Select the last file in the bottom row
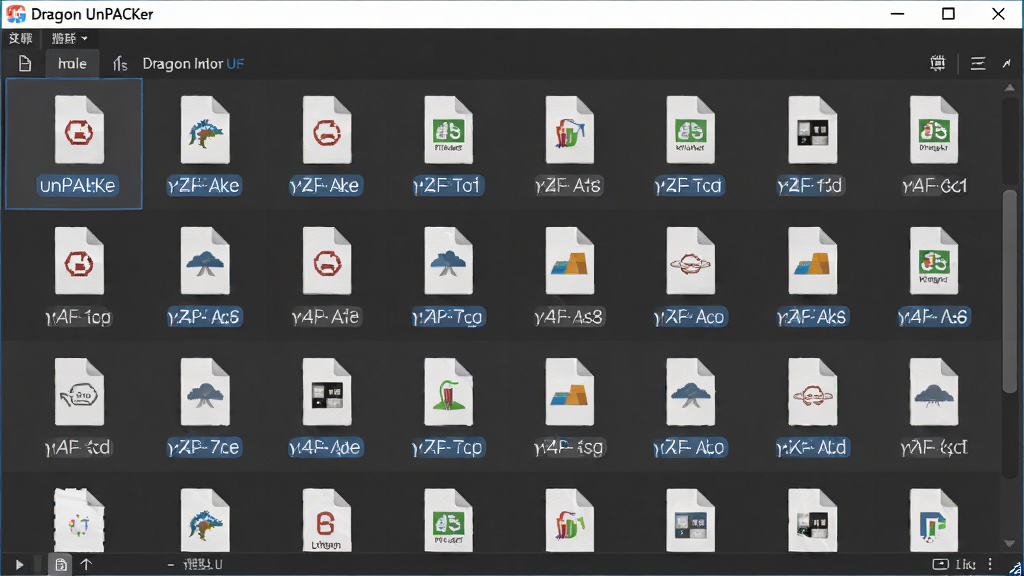The height and width of the screenshot is (576, 1024). click(934, 520)
